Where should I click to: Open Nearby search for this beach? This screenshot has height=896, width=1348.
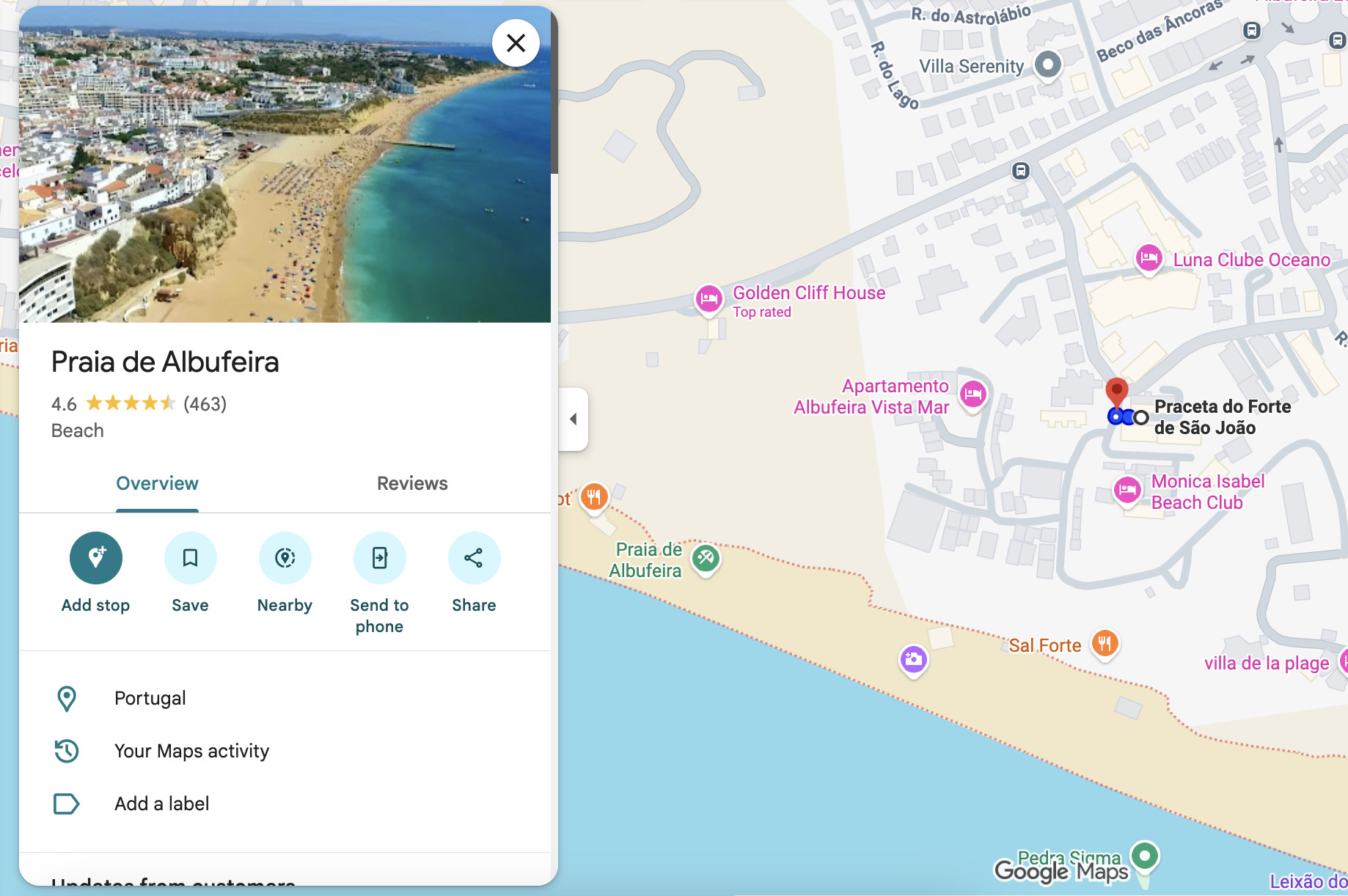[285, 558]
